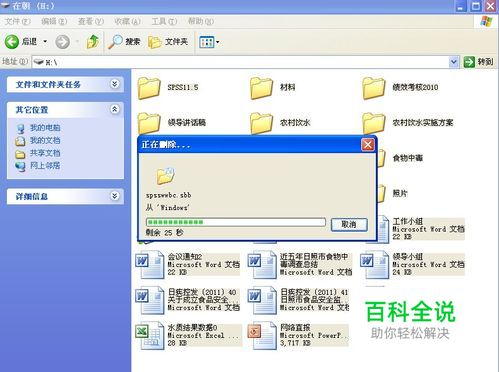Viewport: 499px width, 372px height.
Task: Select the 农村饮水实施方案 folder icon
Action: coord(373,123)
